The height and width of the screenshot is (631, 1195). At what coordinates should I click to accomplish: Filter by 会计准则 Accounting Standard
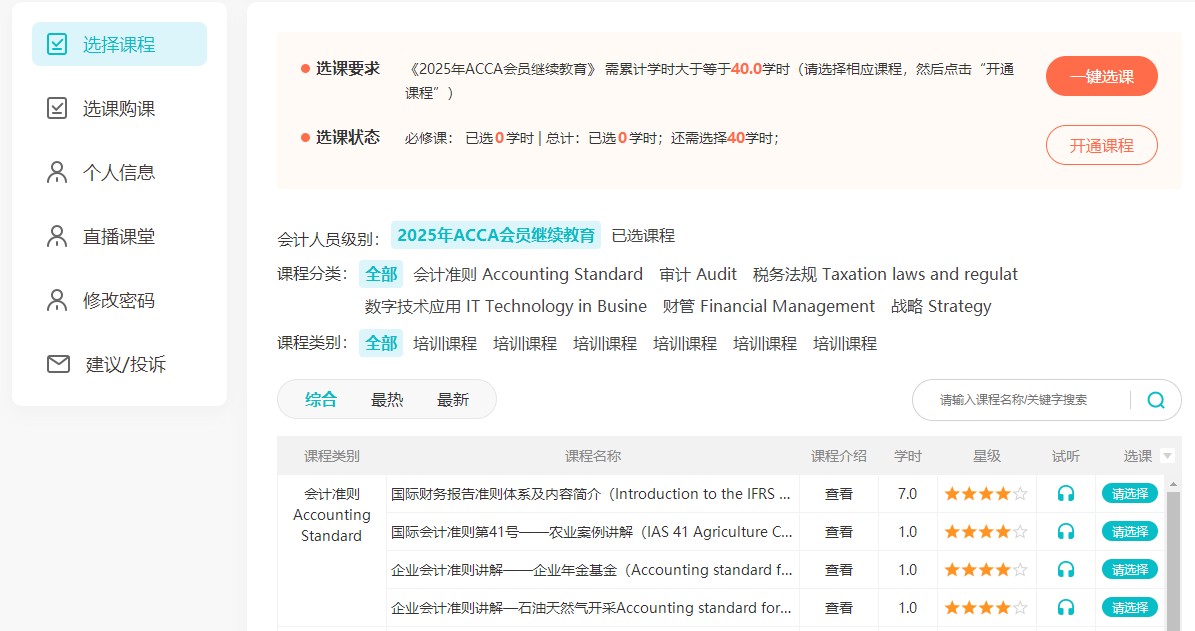click(528, 274)
